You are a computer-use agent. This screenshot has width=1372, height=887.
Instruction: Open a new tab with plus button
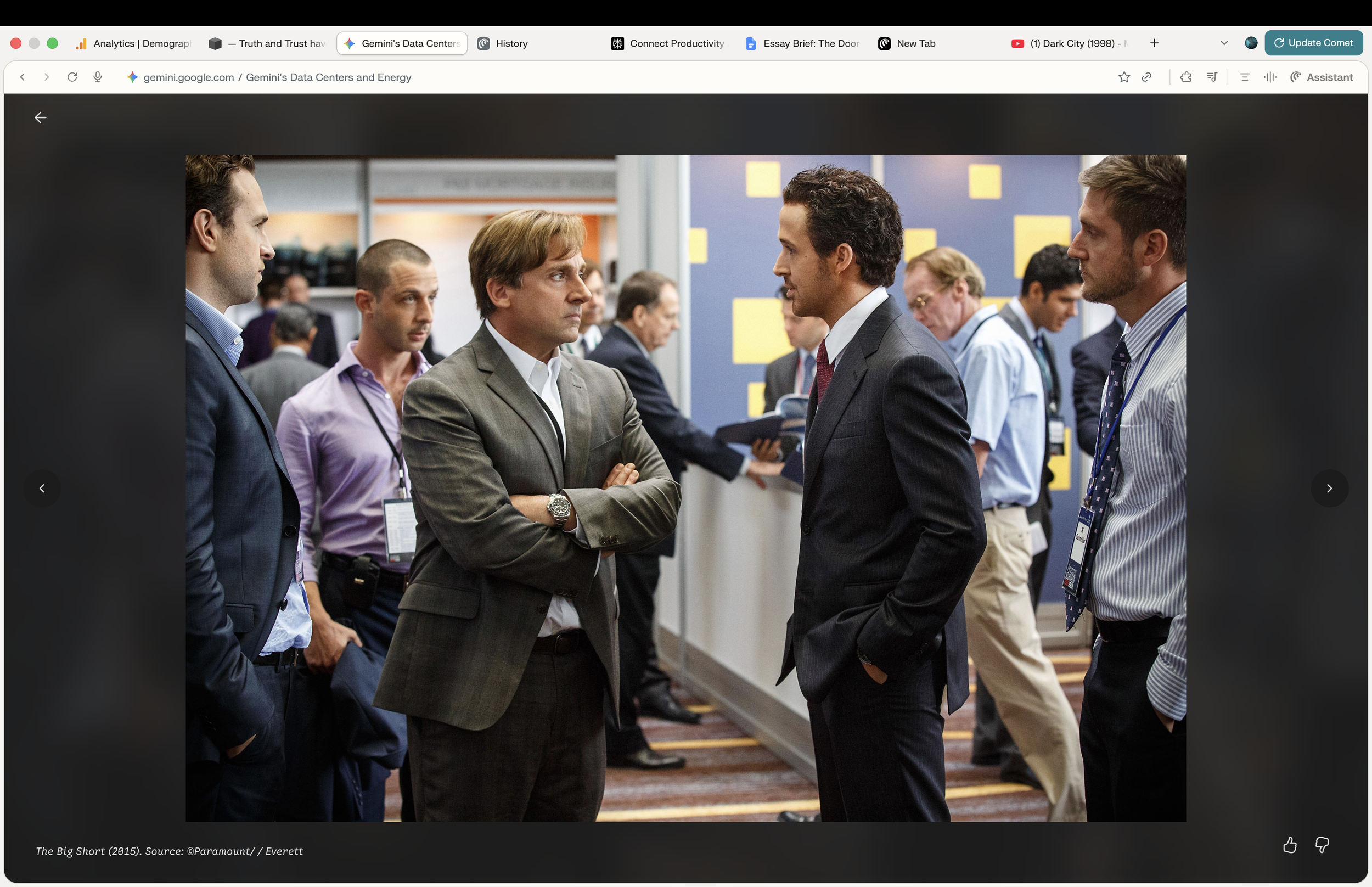pos(1154,43)
